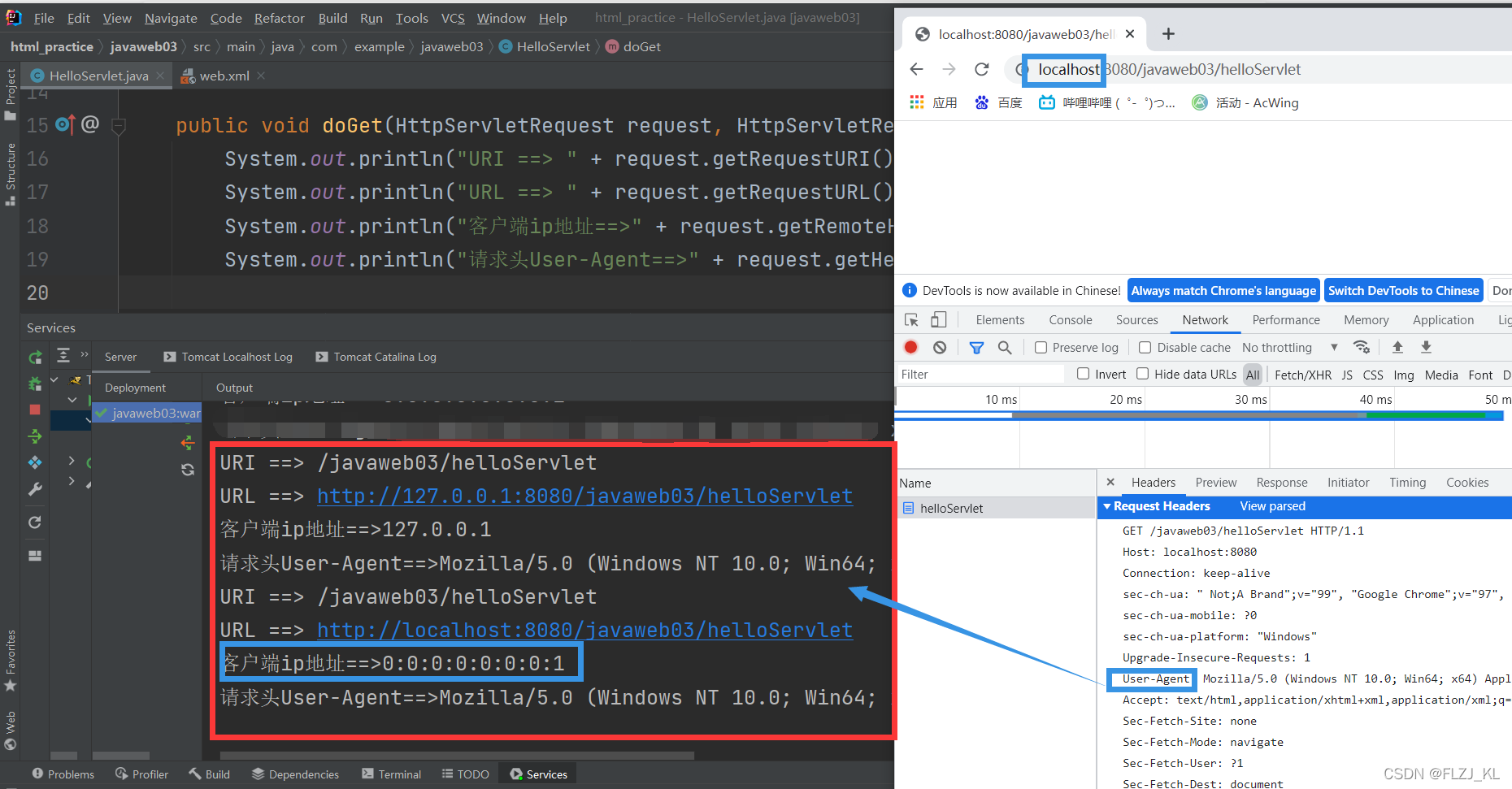Expand the first collapsed Services tree node
Screen dimensions: 1512x789
(72, 461)
